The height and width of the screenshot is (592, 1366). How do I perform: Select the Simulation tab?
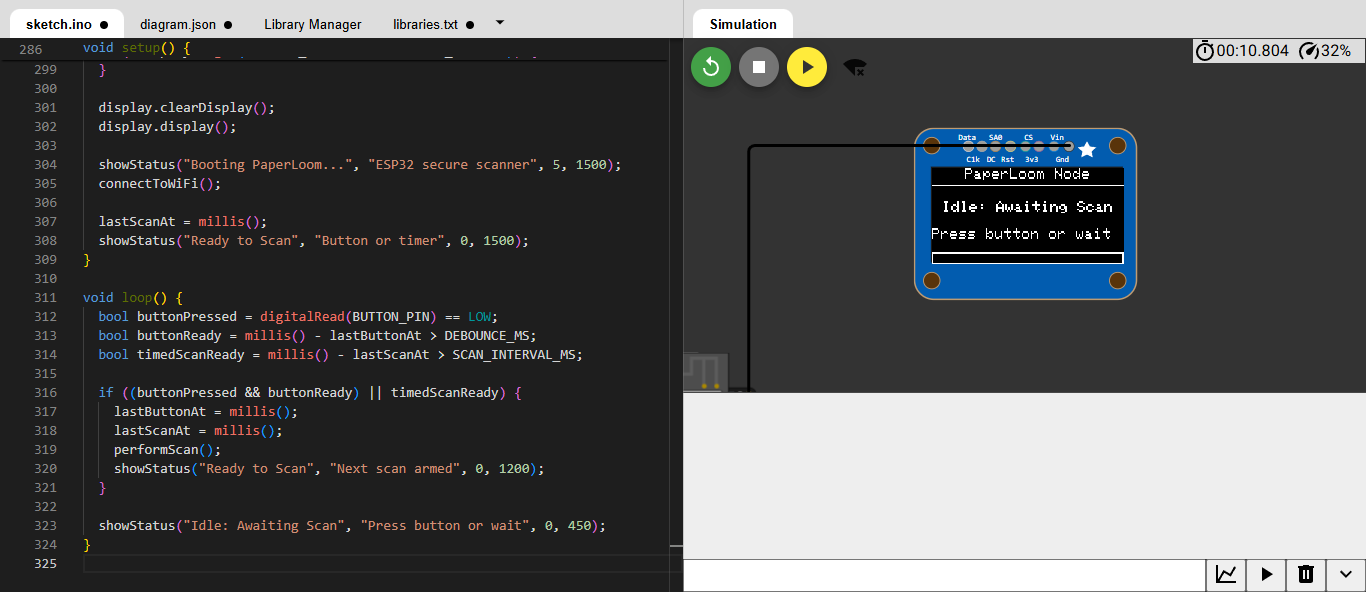[743, 24]
